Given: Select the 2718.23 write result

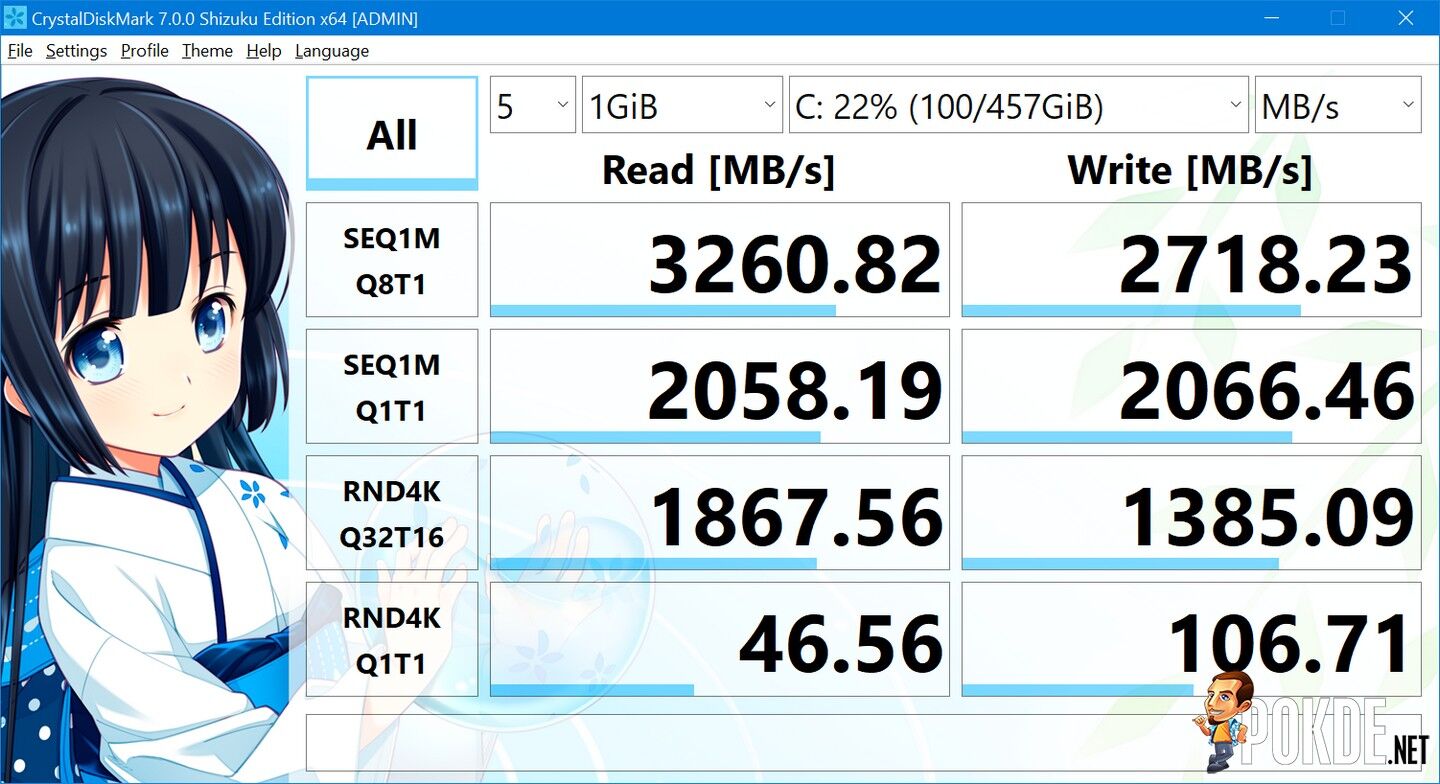Looking at the screenshot, I should tap(1191, 260).
